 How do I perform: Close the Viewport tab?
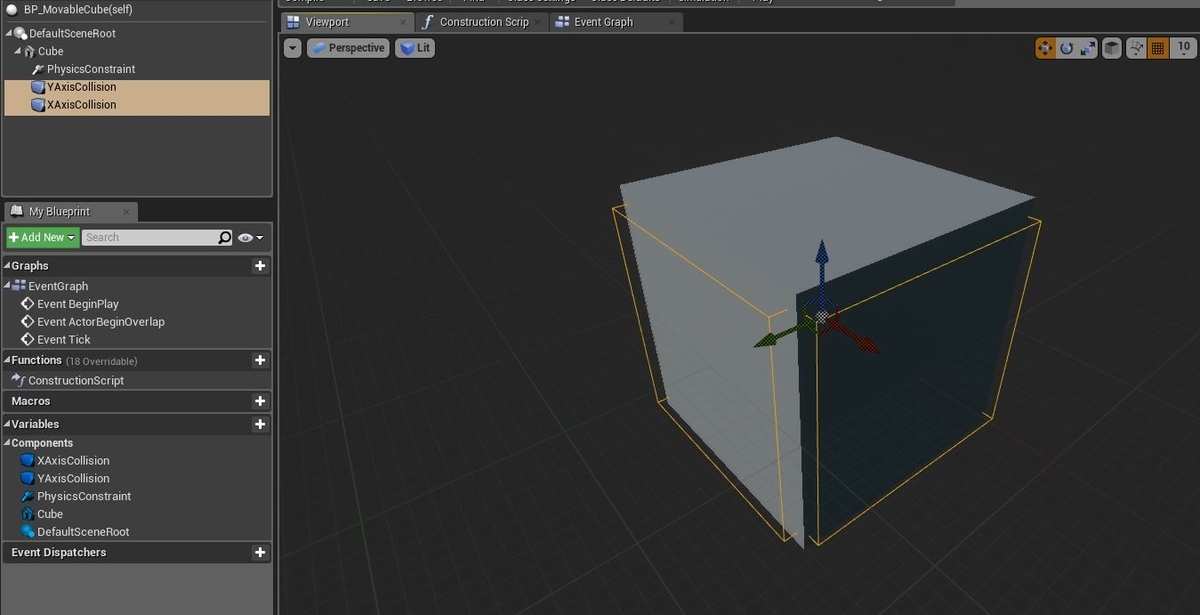(x=403, y=22)
